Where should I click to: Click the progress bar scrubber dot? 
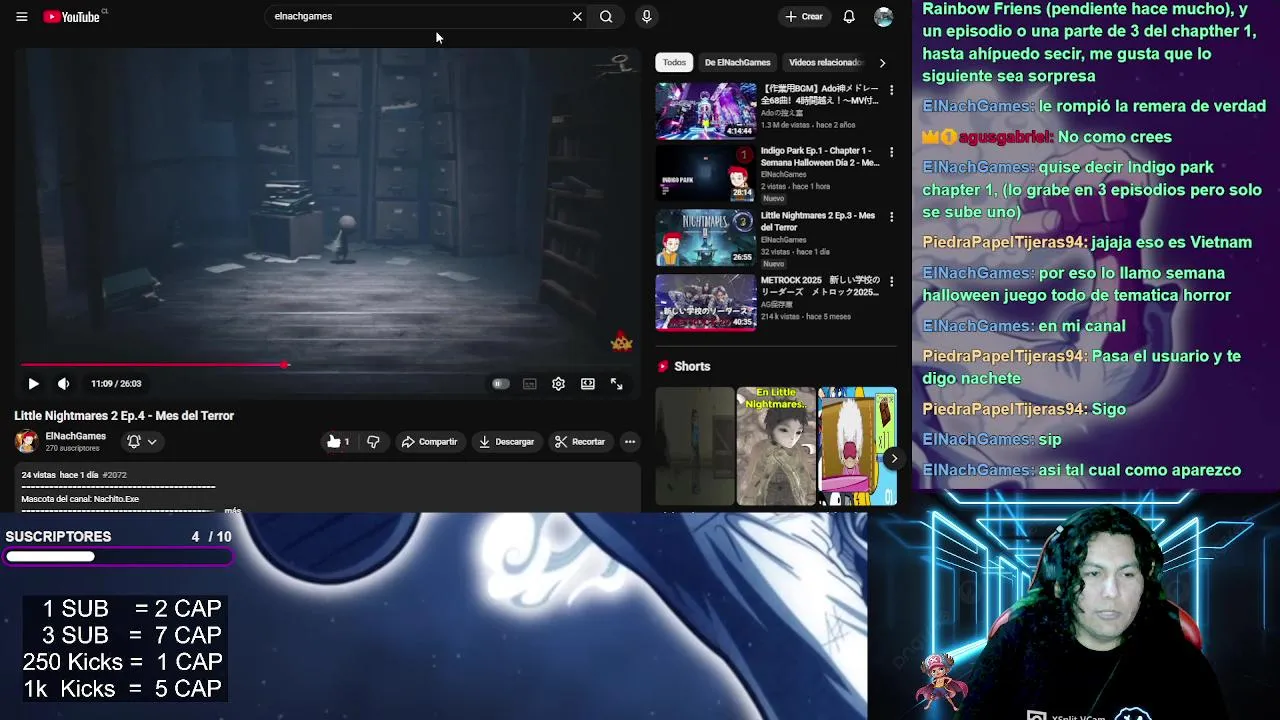[x=285, y=365]
